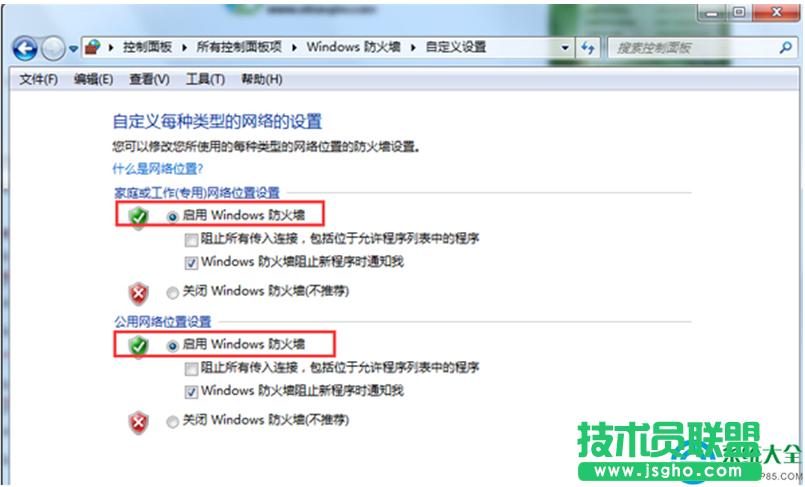The width and height of the screenshot is (805, 487).
Task: Select 关闭 Windows 防火墙 for public network
Action: tap(174, 421)
